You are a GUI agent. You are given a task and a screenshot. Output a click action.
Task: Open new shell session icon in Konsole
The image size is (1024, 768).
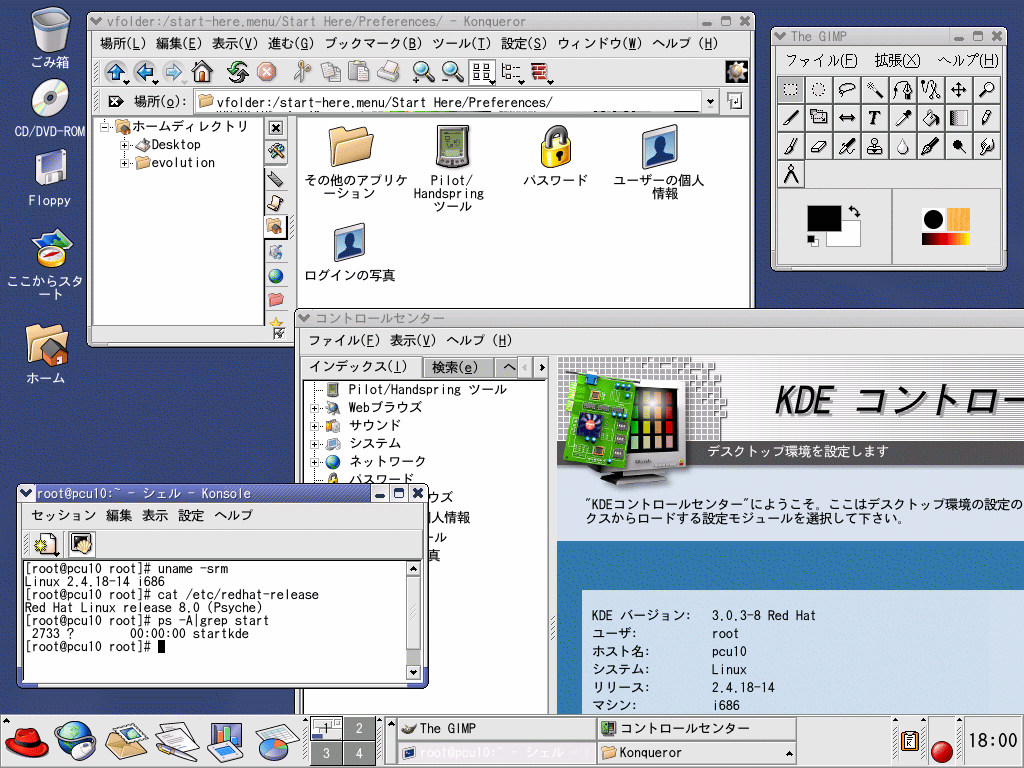coord(46,543)
